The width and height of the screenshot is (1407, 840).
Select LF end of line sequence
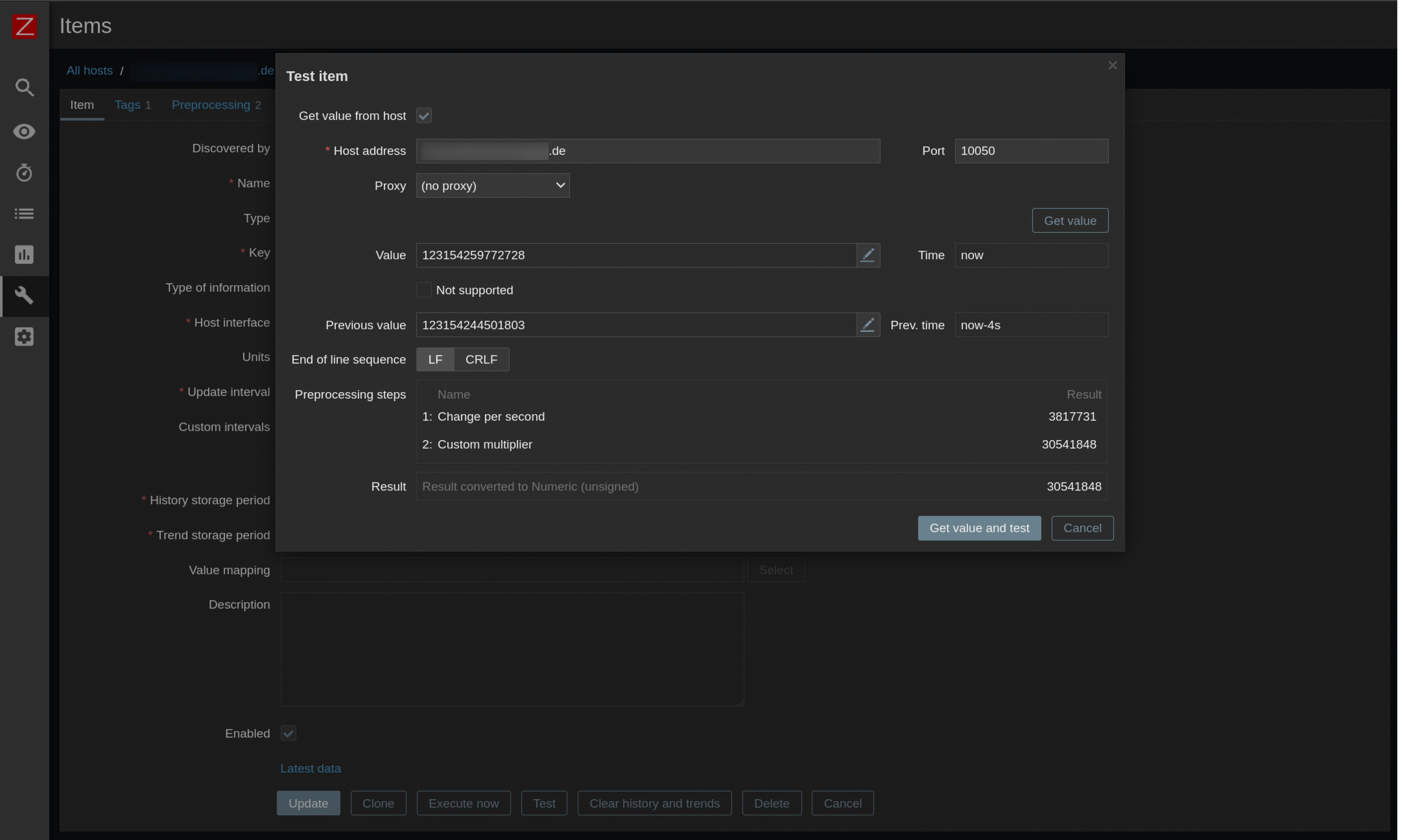pyautogui.click(x=436, y=359)
